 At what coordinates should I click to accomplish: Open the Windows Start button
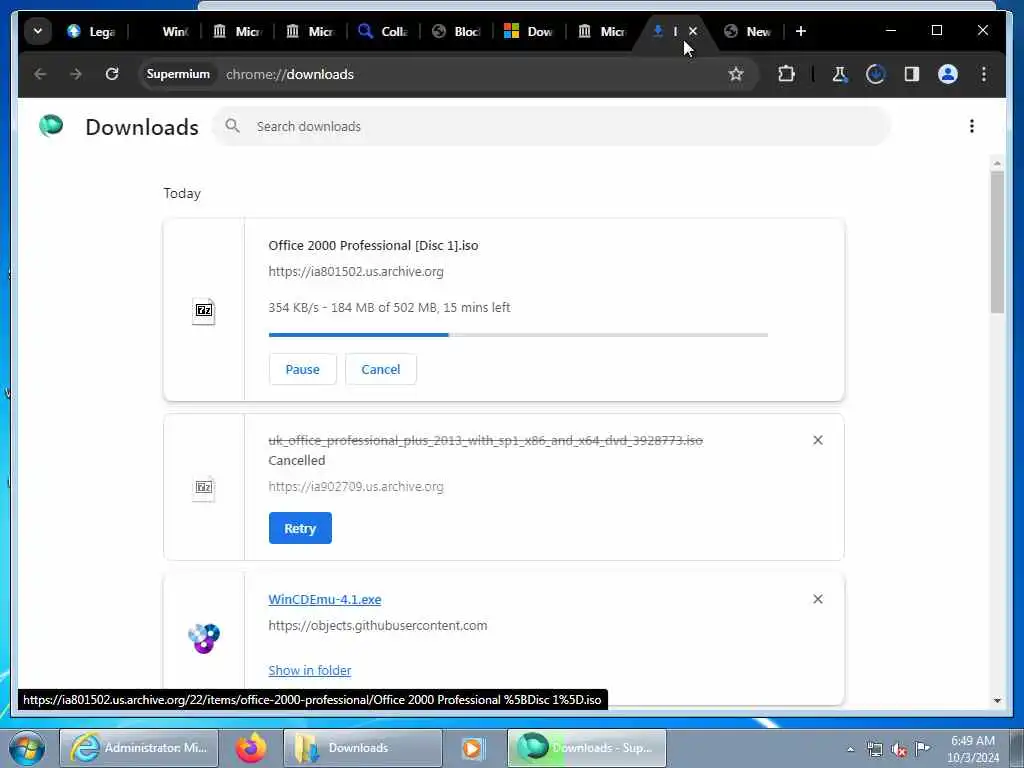27,748
